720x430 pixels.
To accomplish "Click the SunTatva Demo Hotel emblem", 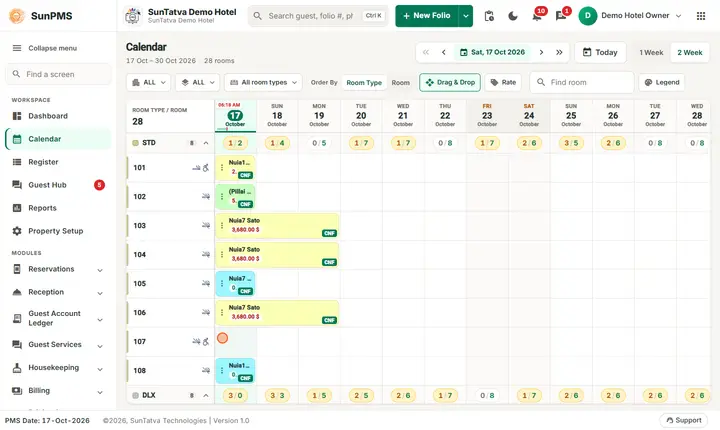I will tap(133, 16).
